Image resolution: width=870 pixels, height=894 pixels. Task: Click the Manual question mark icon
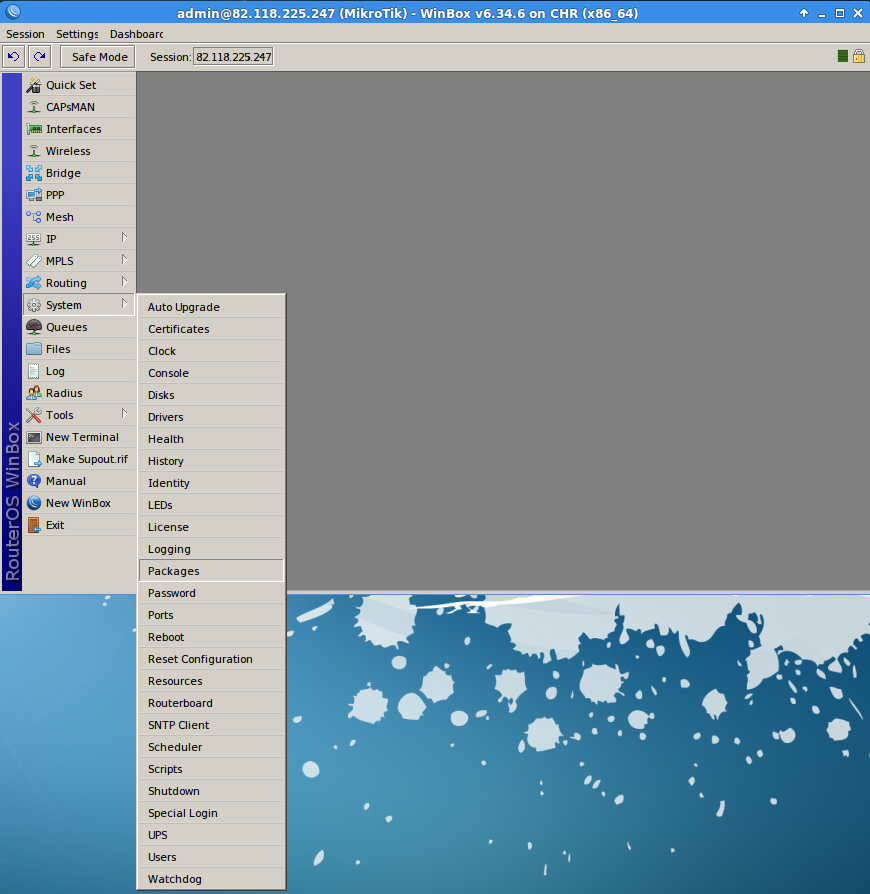point(34,481)
